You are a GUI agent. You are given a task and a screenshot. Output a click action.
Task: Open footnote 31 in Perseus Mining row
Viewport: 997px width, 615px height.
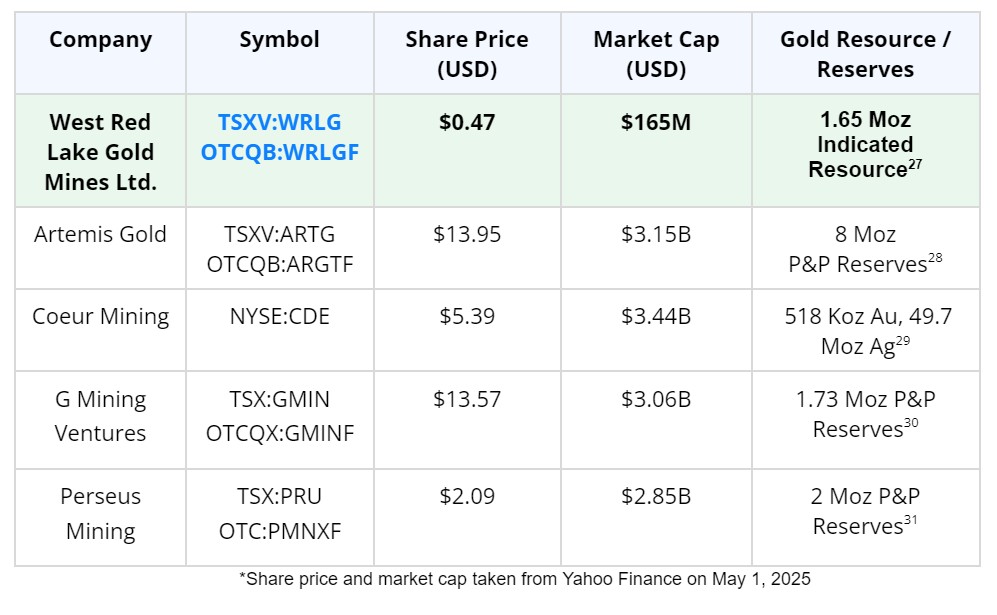pyautogui.click(x=910, y=520)
